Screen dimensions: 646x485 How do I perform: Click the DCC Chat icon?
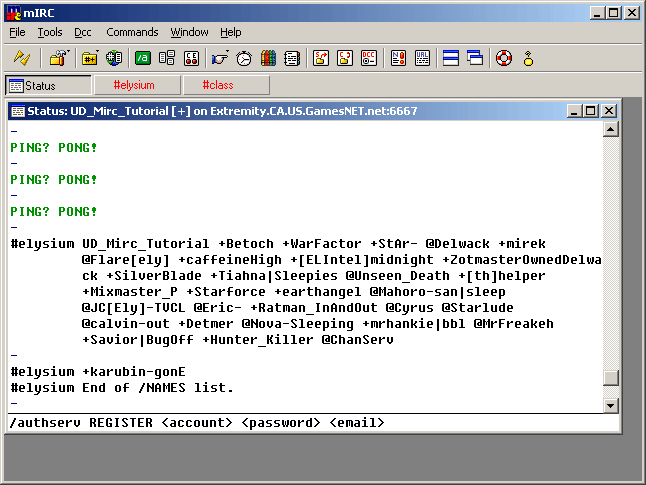coord(345,58)
